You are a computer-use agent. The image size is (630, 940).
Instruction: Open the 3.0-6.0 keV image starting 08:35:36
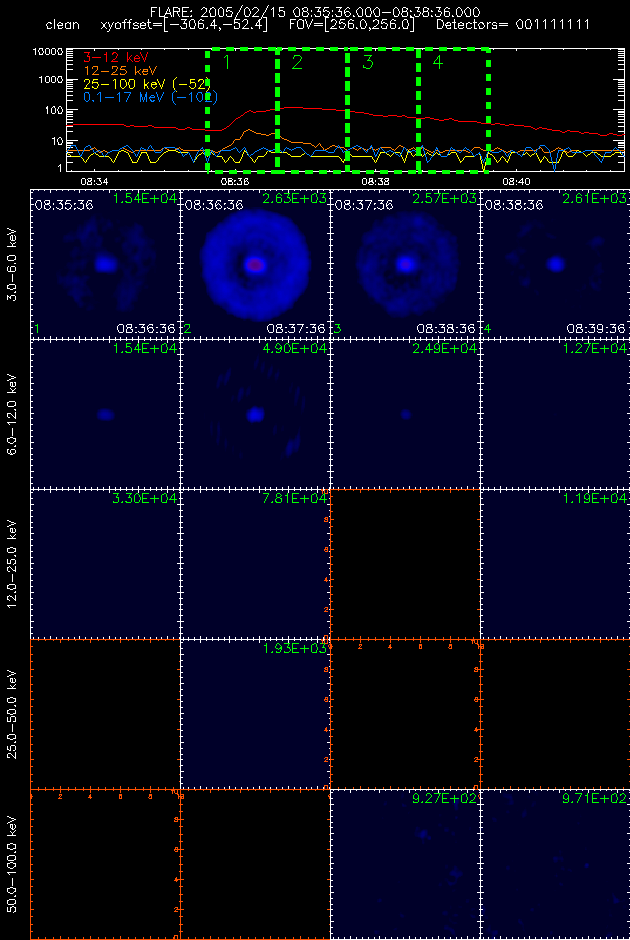click(x=105, y=263)
